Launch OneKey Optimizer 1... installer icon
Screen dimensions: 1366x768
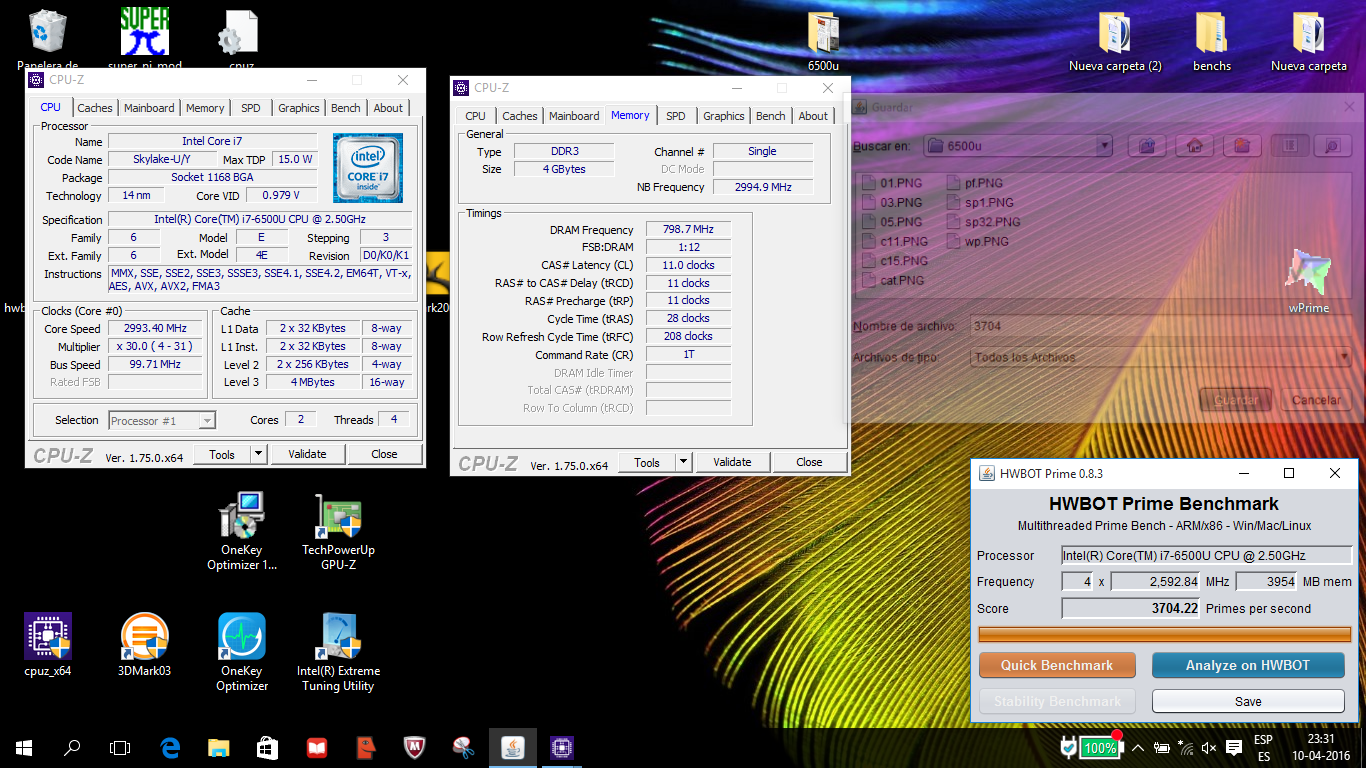(241, 517)
